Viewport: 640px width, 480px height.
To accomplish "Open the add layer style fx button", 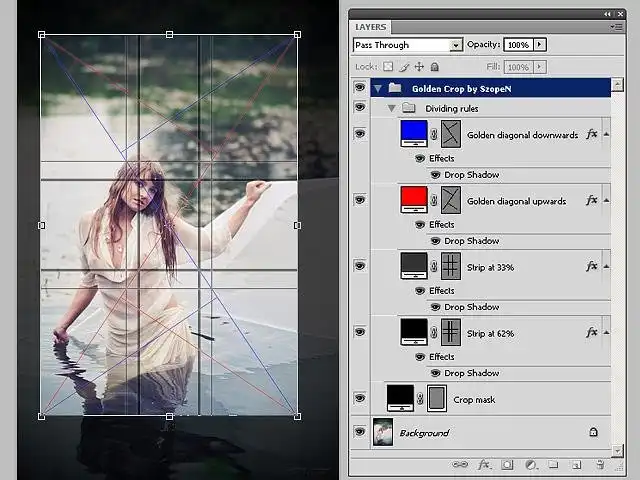I will click(484, 464).
